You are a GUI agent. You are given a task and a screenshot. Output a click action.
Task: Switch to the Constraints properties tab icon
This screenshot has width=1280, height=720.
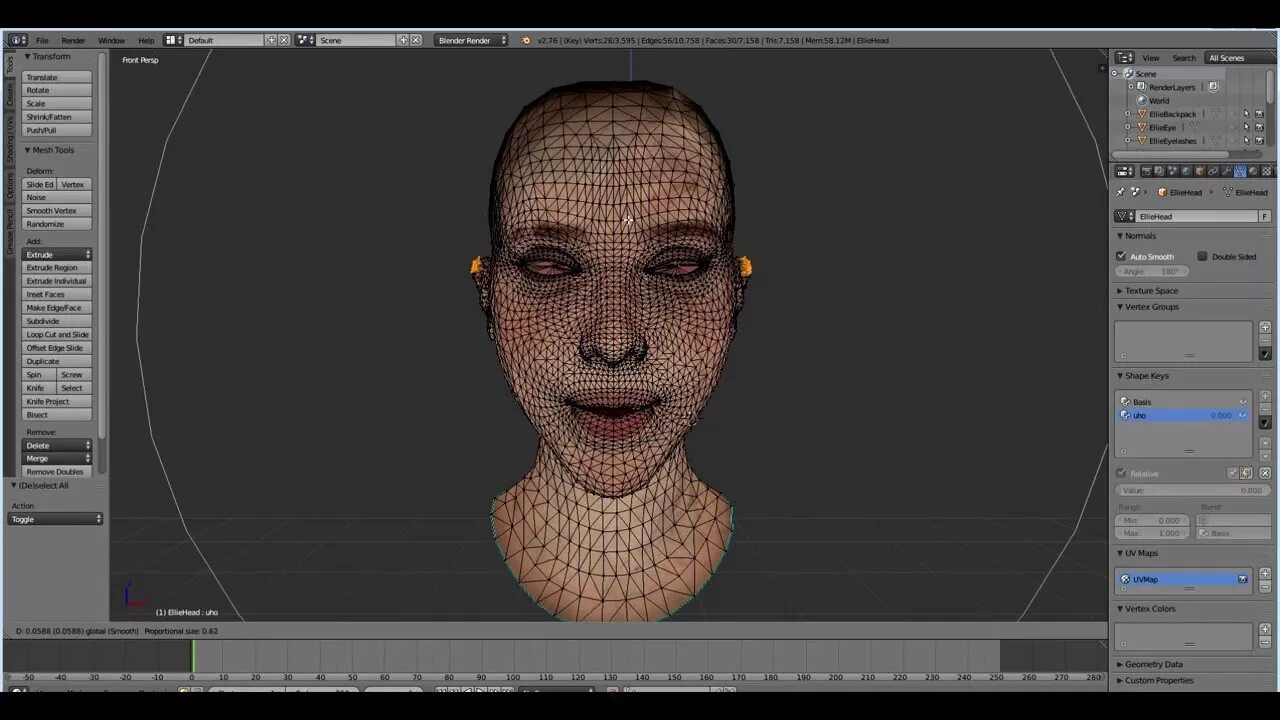(1213, 172)
